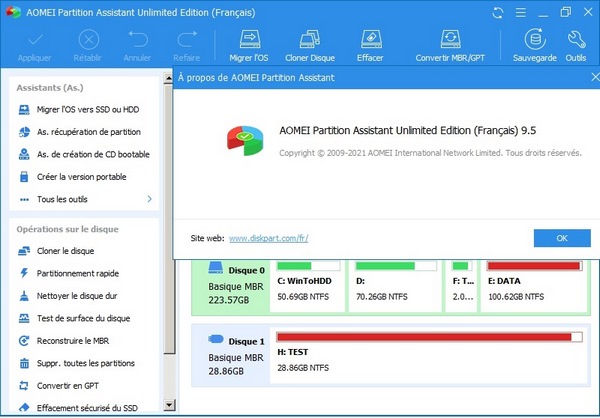
Task: Click the AOMEI logo in About dialog
Action: click(x=245, y=140)
